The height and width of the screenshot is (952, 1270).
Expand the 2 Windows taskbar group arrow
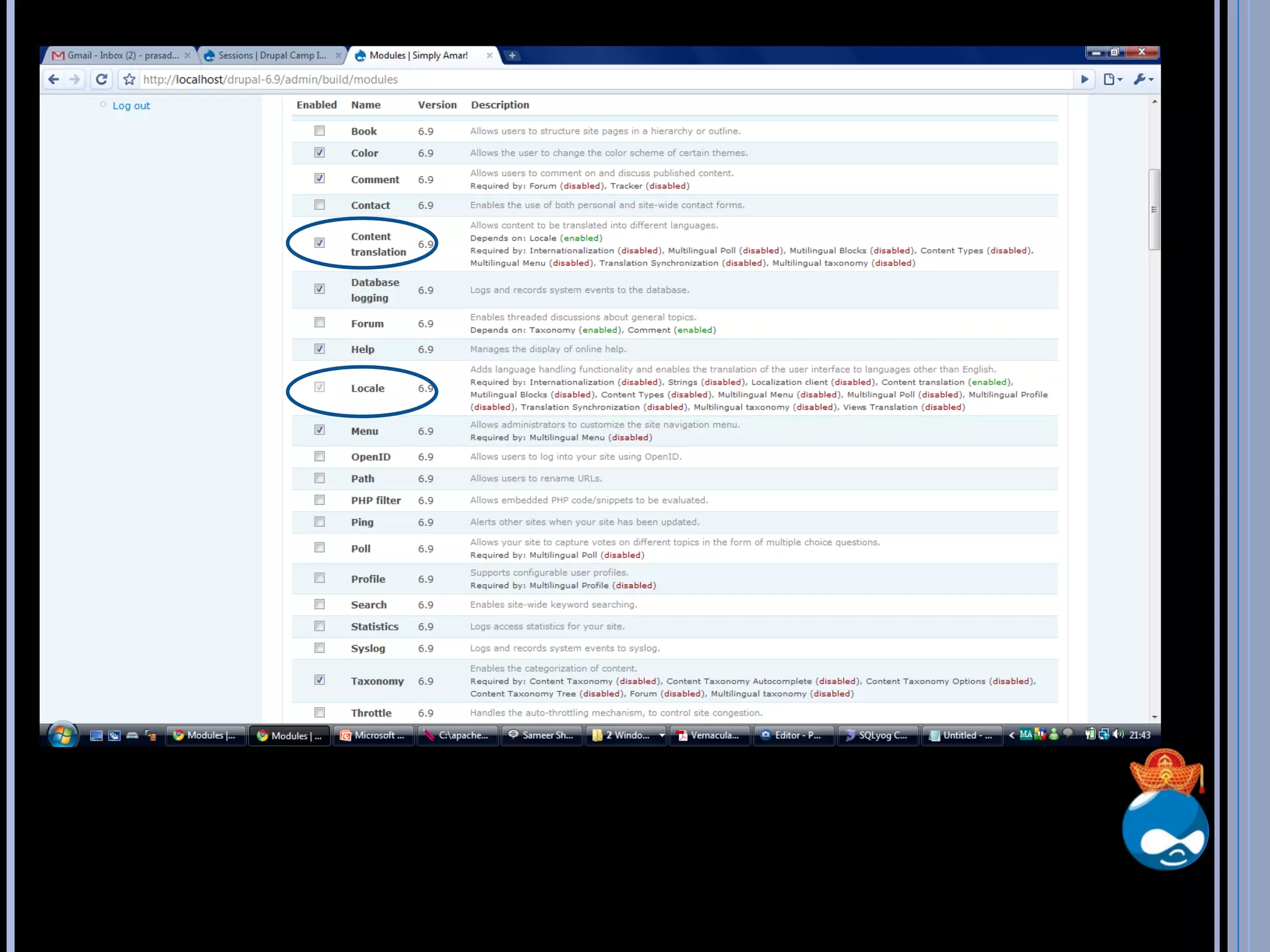[x=662, y=736]
